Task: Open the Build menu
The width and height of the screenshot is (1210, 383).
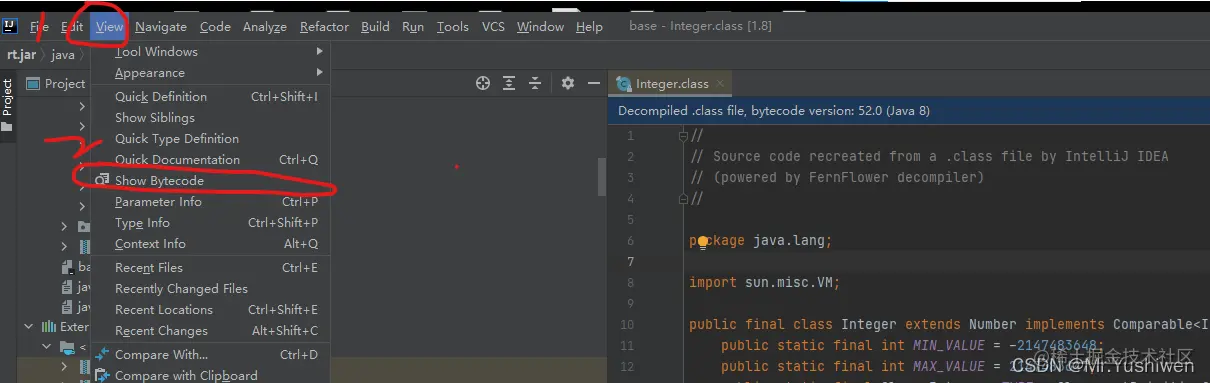Action: [x=376, y=27]
